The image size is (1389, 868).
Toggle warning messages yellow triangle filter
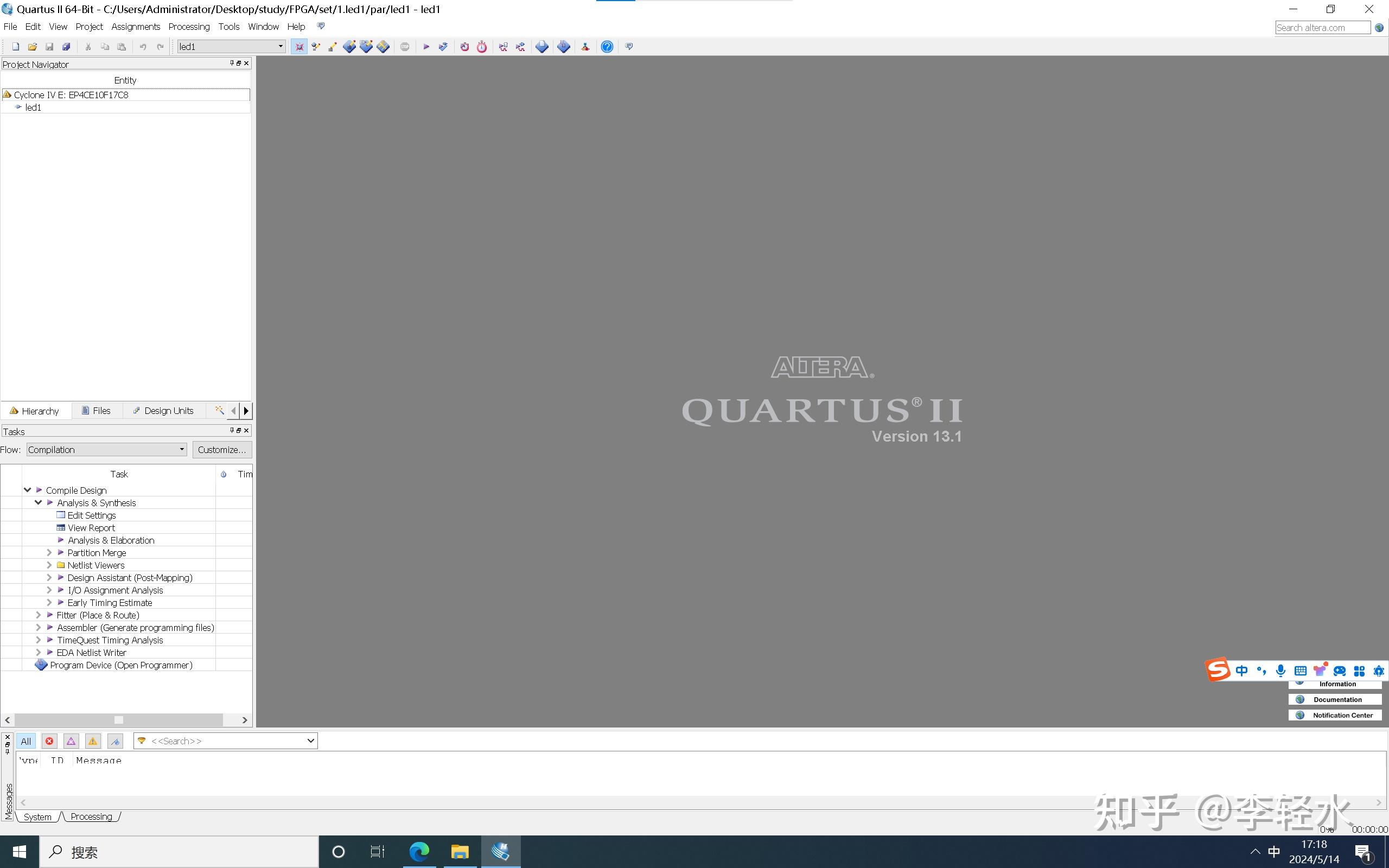click(x=92, y=741)
